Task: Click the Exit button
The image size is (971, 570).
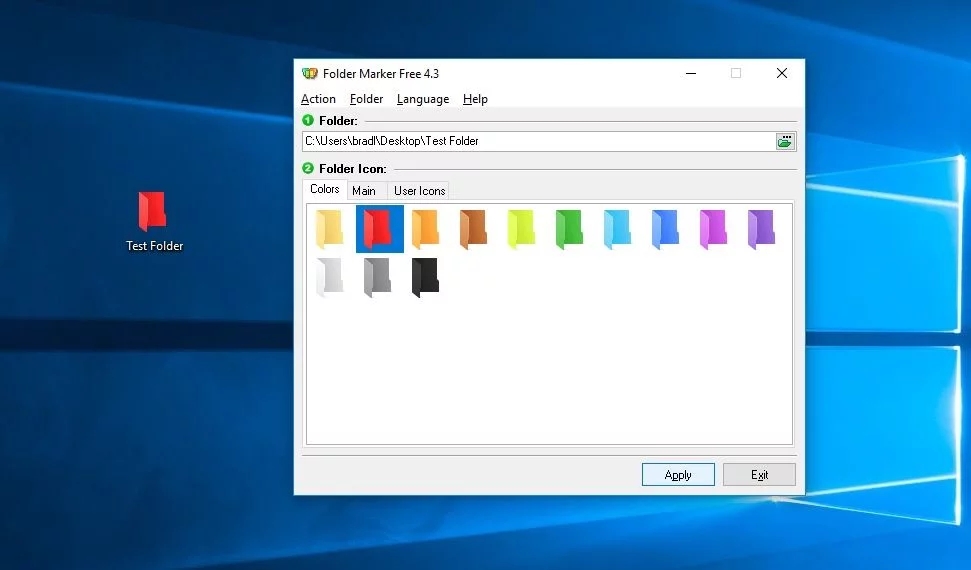Action: tap(759, 475)
